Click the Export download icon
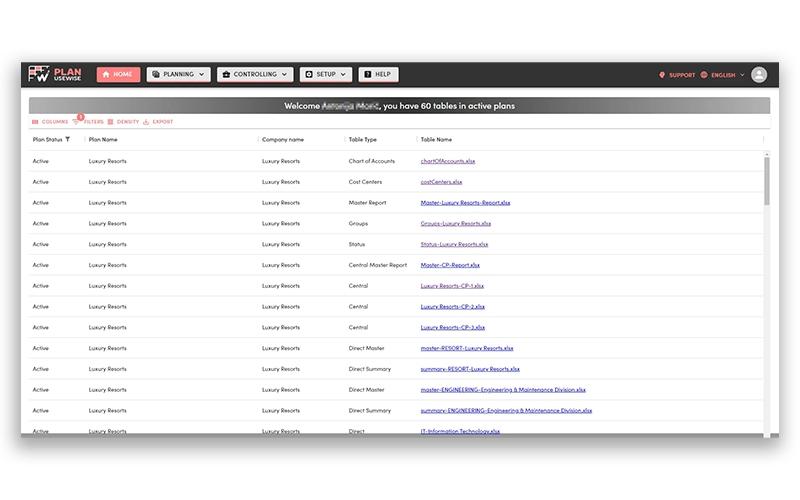Viewport: 800px width, 500px height. point(146,122)
